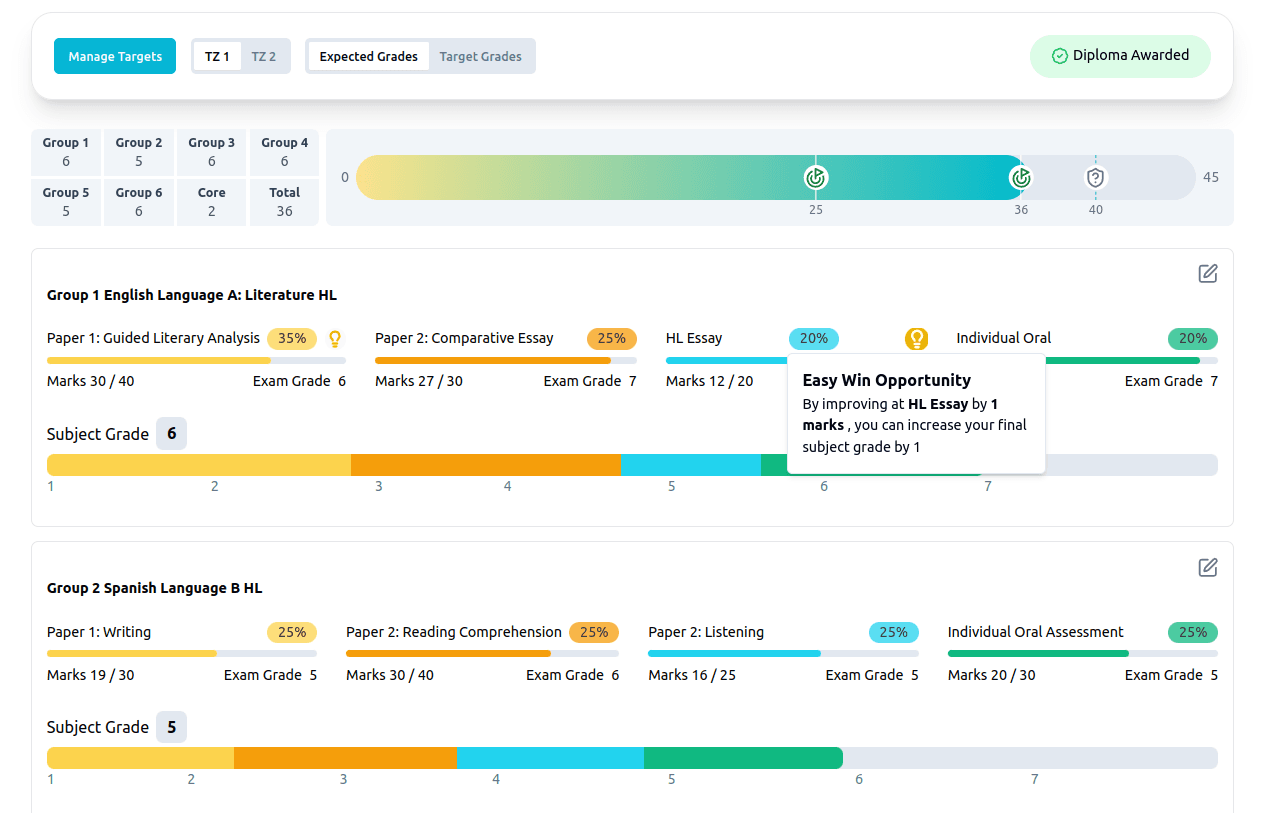Click the Spanish Subject Grade 5 bar

(632, 758)
